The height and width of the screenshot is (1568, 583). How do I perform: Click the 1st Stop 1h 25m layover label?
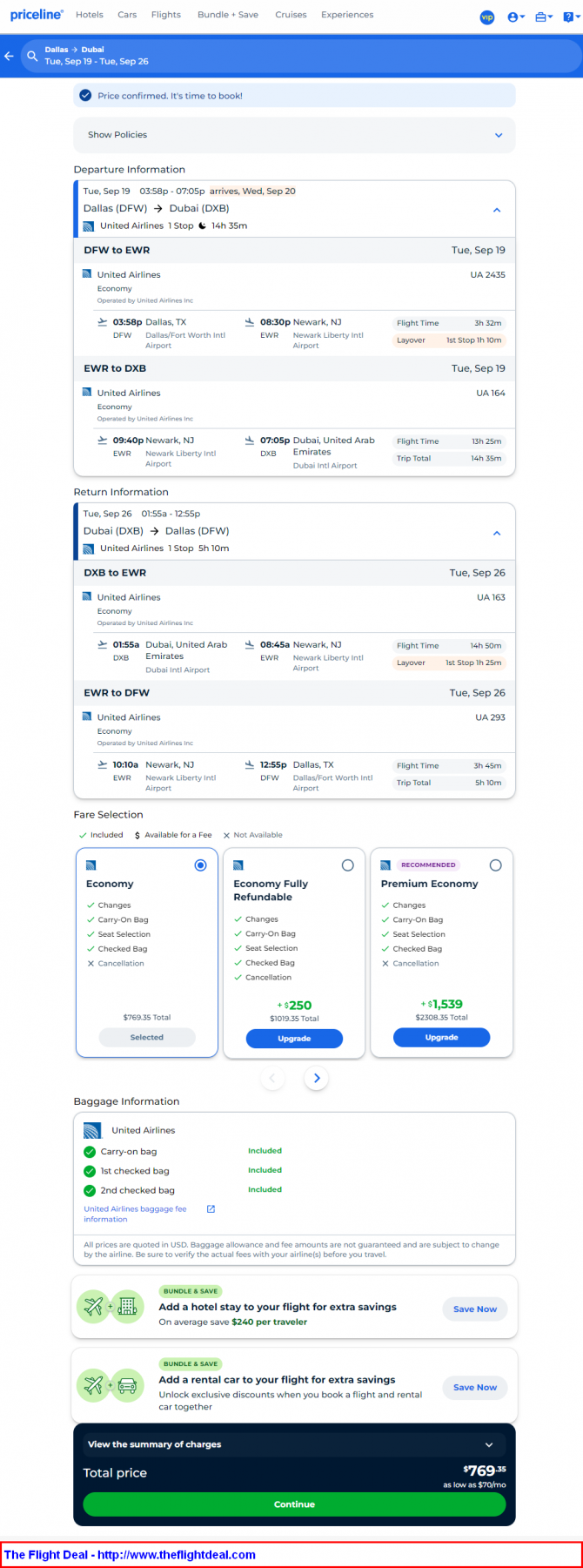[473, 663]
